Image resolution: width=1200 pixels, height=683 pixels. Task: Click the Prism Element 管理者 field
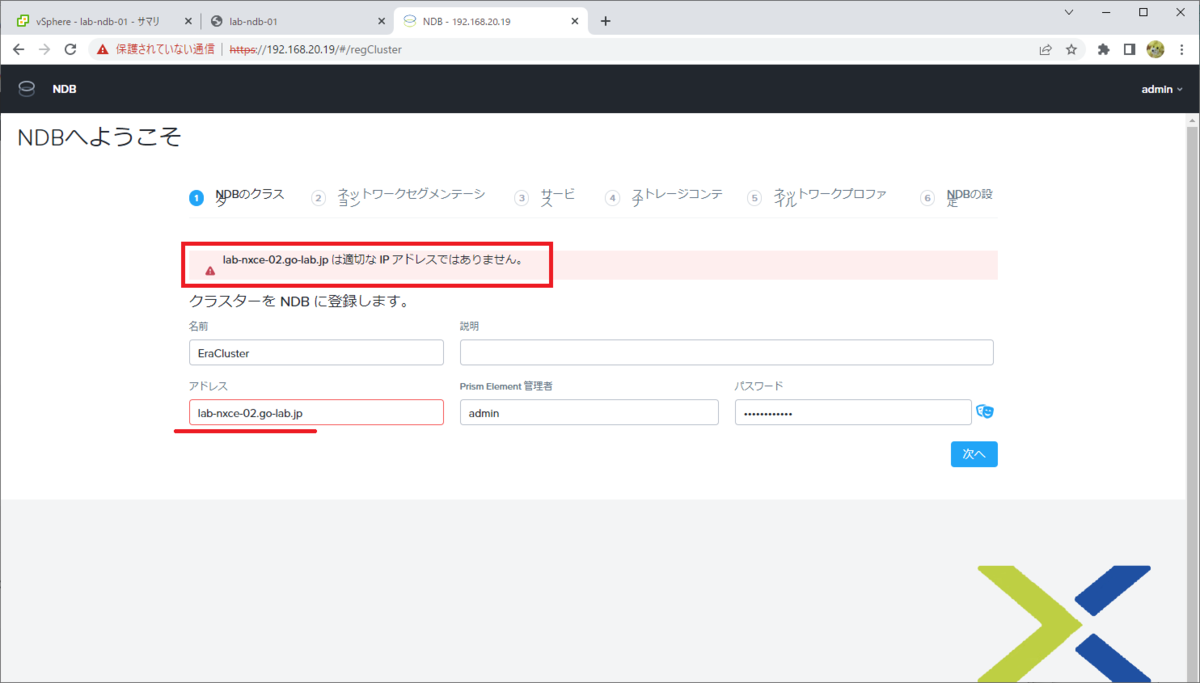(x=589, y=412)
